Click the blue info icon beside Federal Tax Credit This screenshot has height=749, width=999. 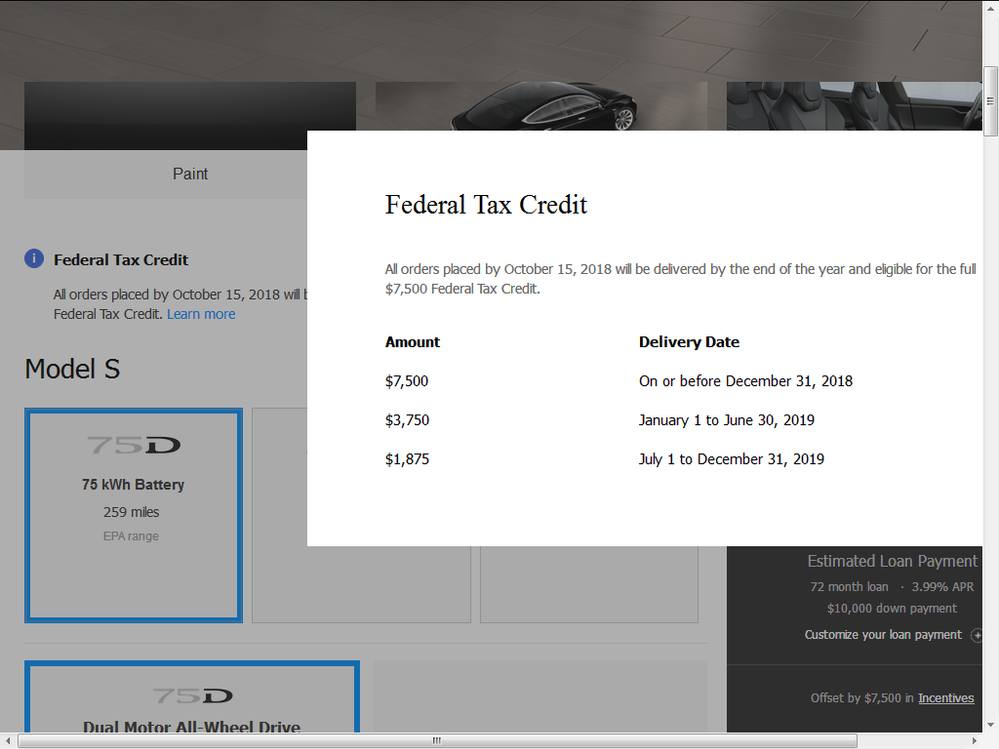coord(34,259)
